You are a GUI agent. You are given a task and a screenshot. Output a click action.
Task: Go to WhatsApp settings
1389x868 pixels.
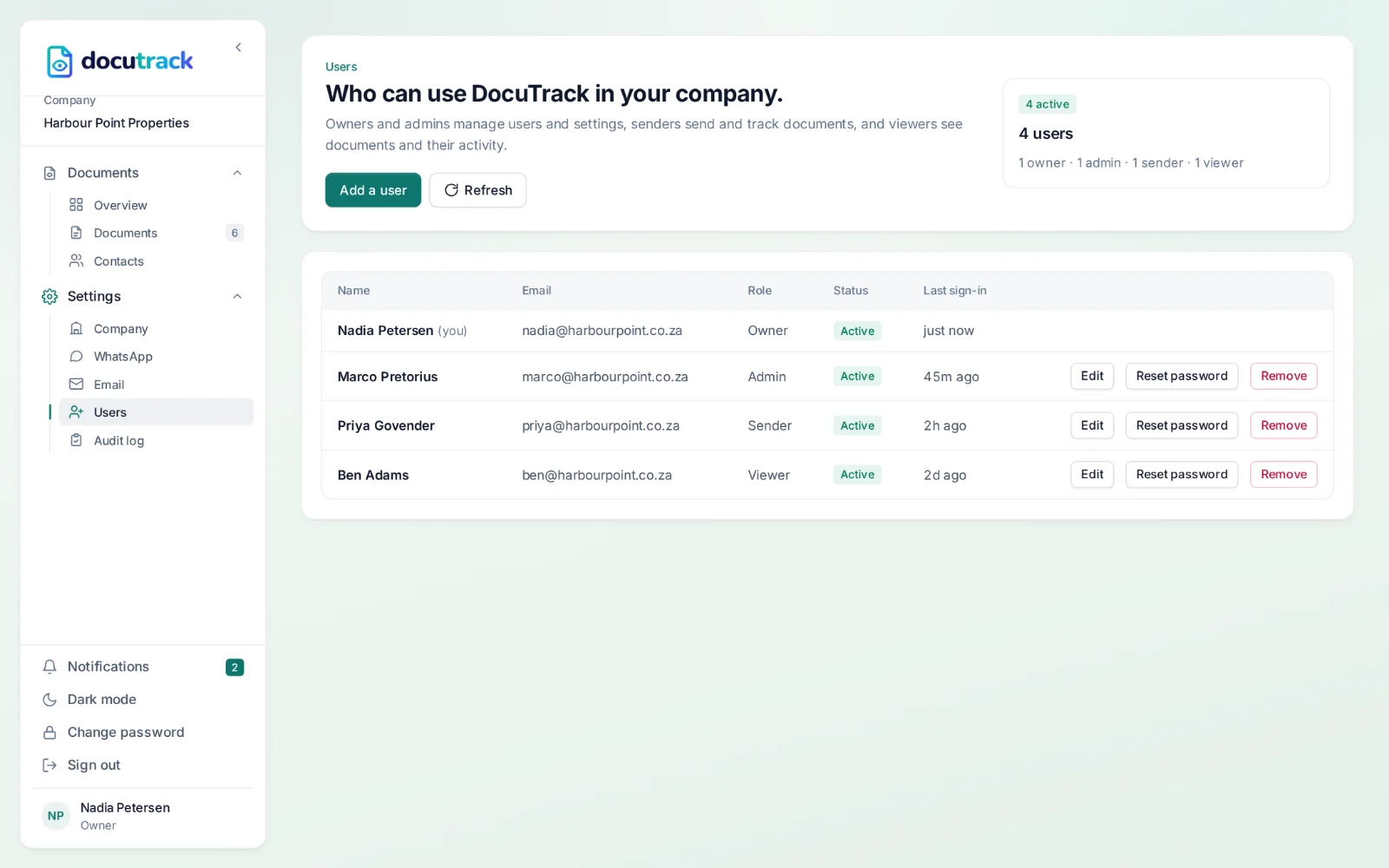[156, 356]
